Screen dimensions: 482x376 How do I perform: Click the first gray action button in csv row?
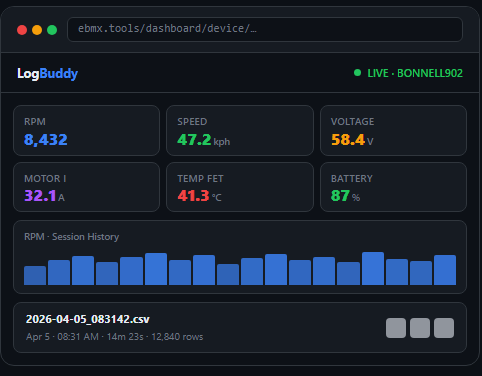pyautogui.click(x=396, y=328)
